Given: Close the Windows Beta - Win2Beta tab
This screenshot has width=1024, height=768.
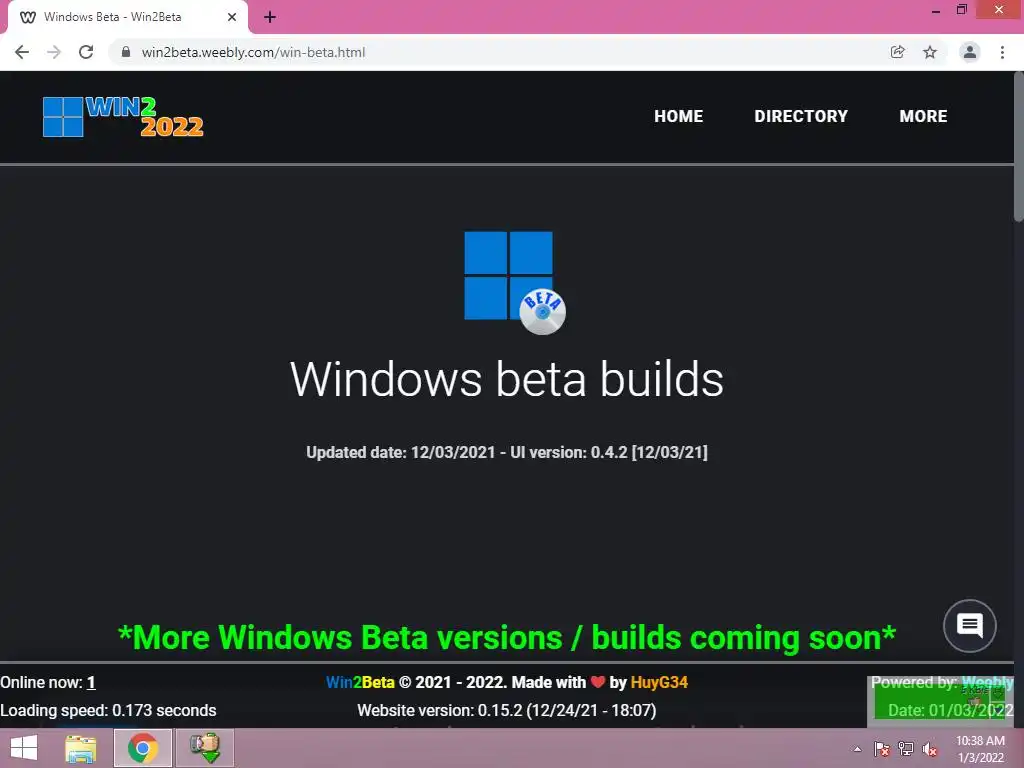Looking at the screenshot, I should pos(232,17).
